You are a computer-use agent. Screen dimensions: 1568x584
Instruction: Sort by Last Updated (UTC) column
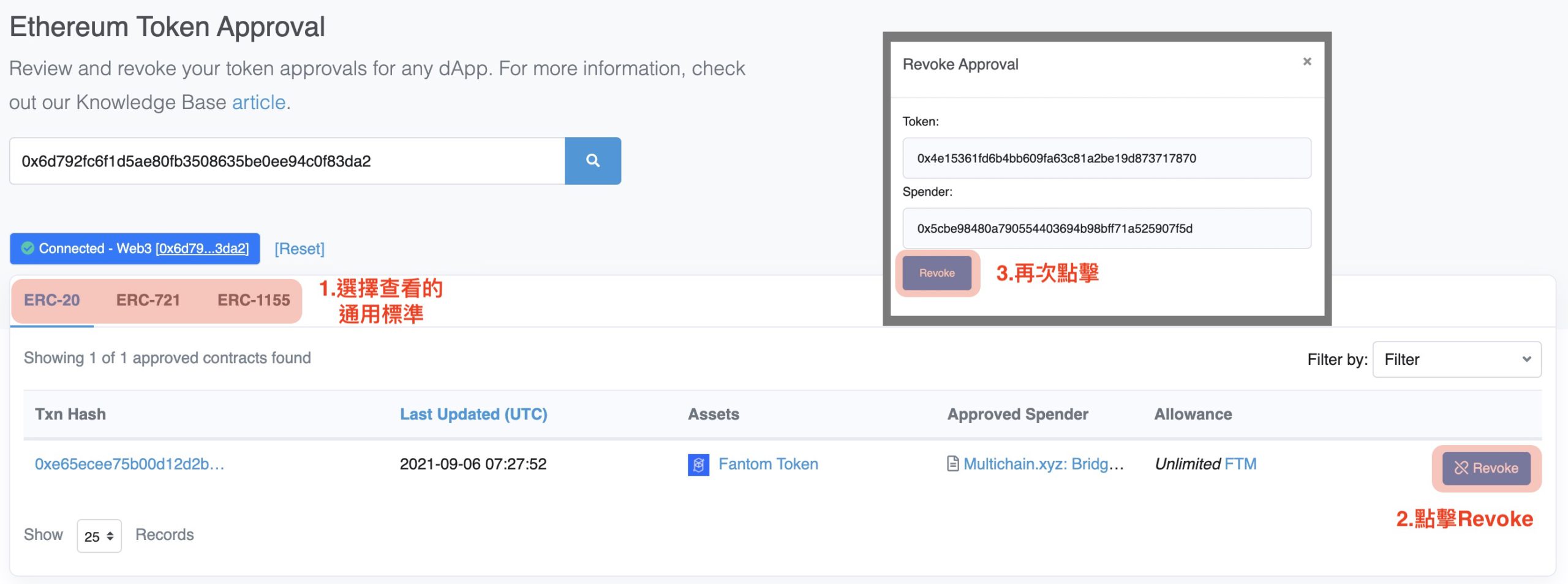tap(473, 414)
